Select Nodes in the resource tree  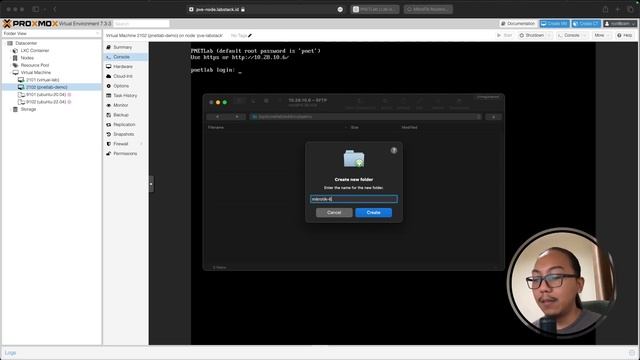[27, 58]
